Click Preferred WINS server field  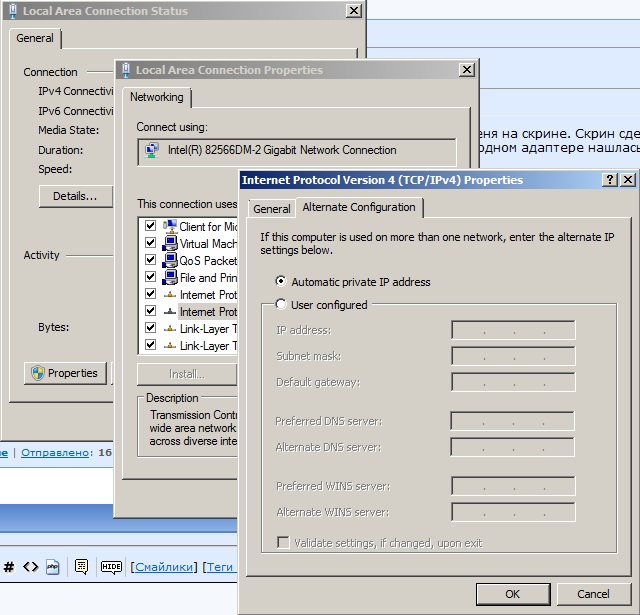[x=513, y=486]
